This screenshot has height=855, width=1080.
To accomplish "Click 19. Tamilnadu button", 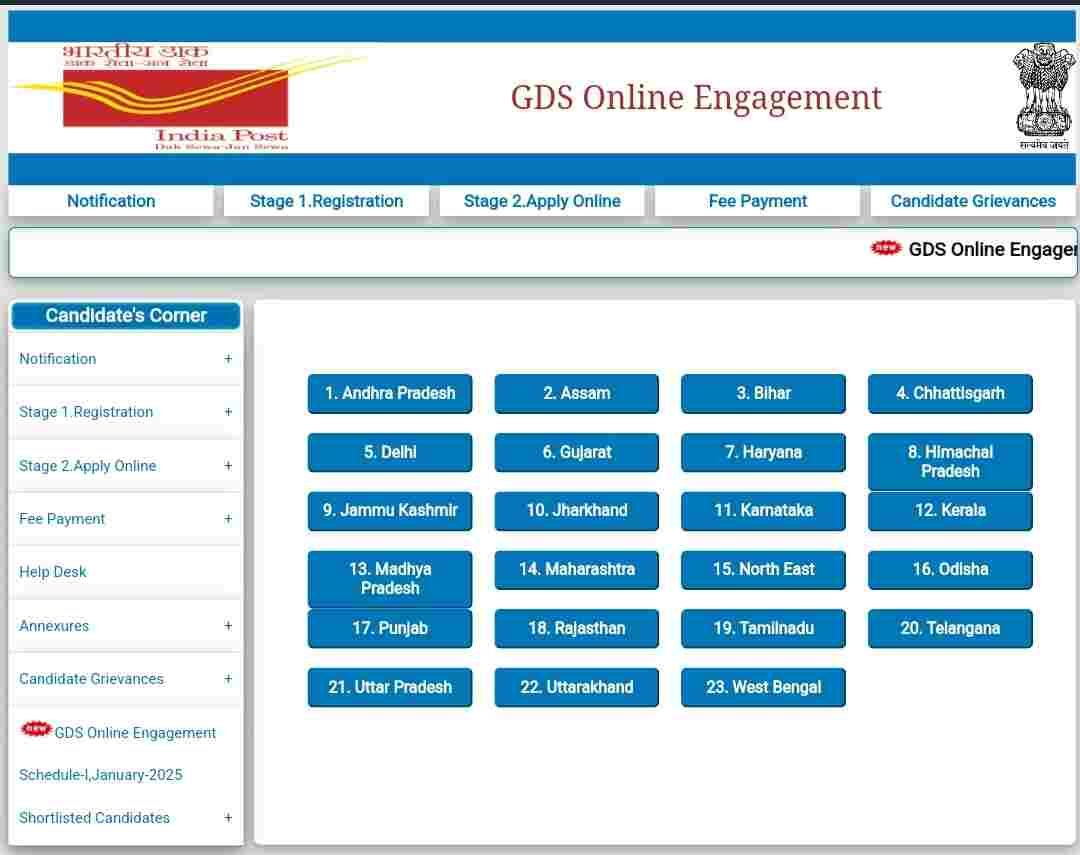I will click(763, 628).
